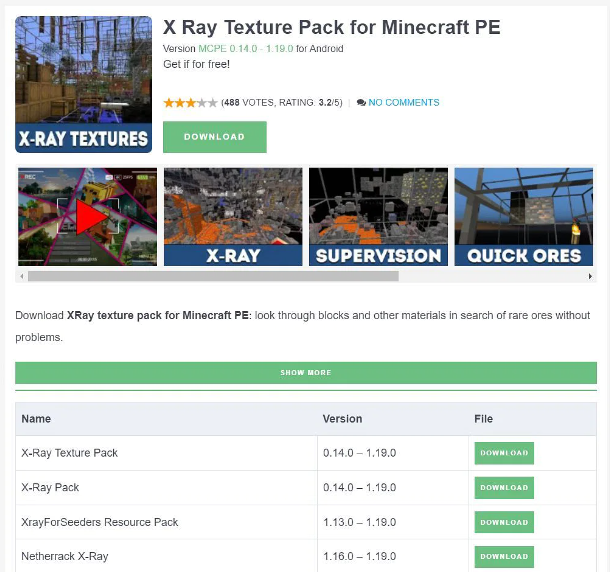Click the X-Ray Textures cover image

(x=84, y=84)
